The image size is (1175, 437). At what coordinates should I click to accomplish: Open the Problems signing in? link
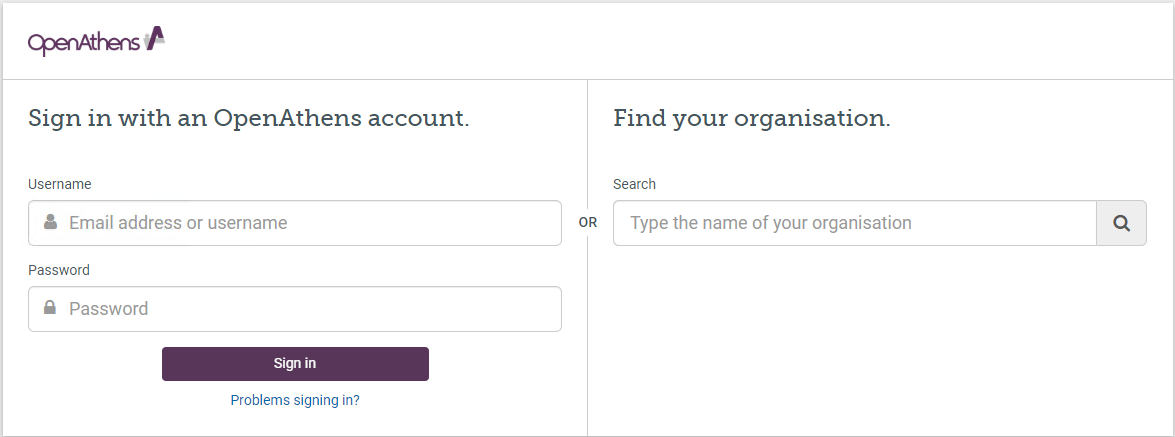pos(295,400)
